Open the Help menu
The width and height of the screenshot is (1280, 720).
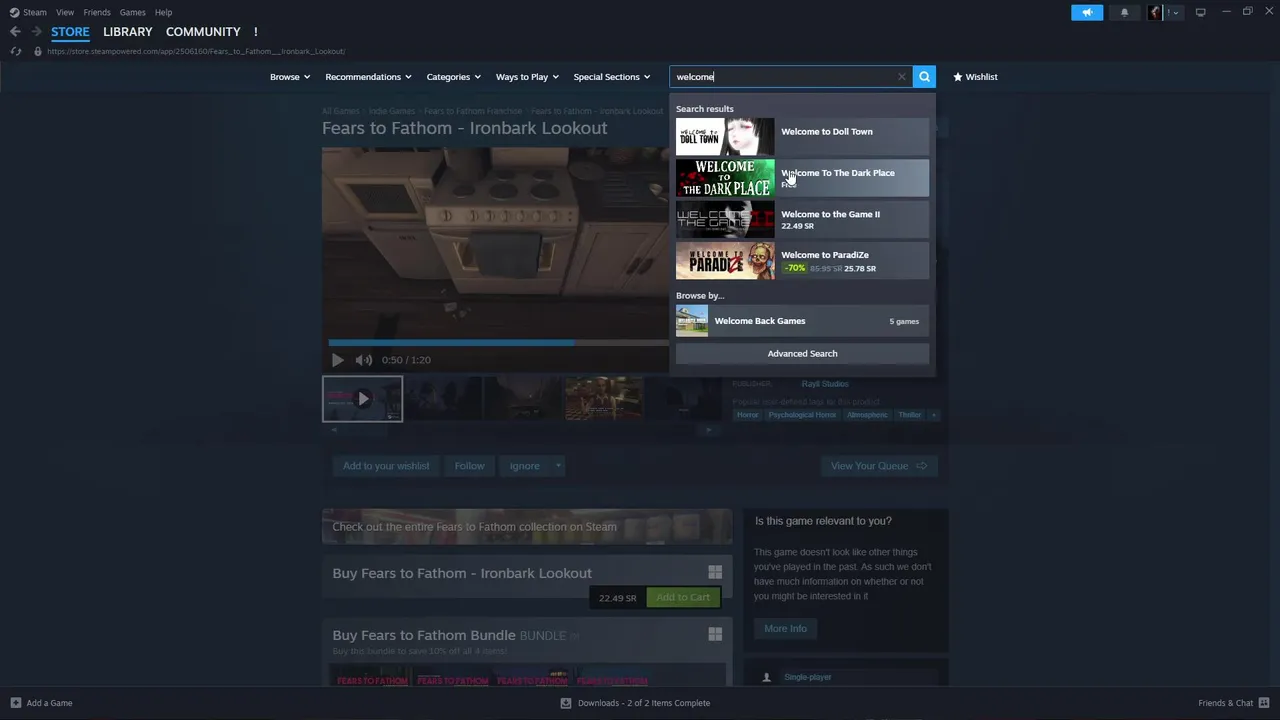pyautogui.click(x=163, y=12)
